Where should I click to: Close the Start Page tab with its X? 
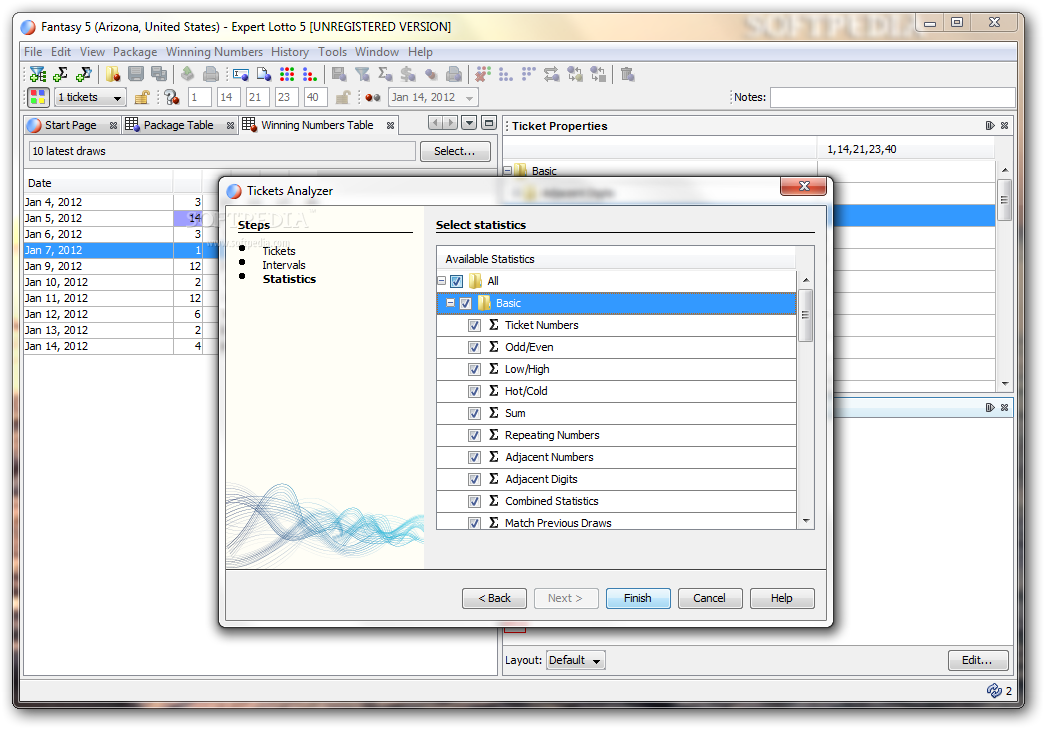click(113, 125)
